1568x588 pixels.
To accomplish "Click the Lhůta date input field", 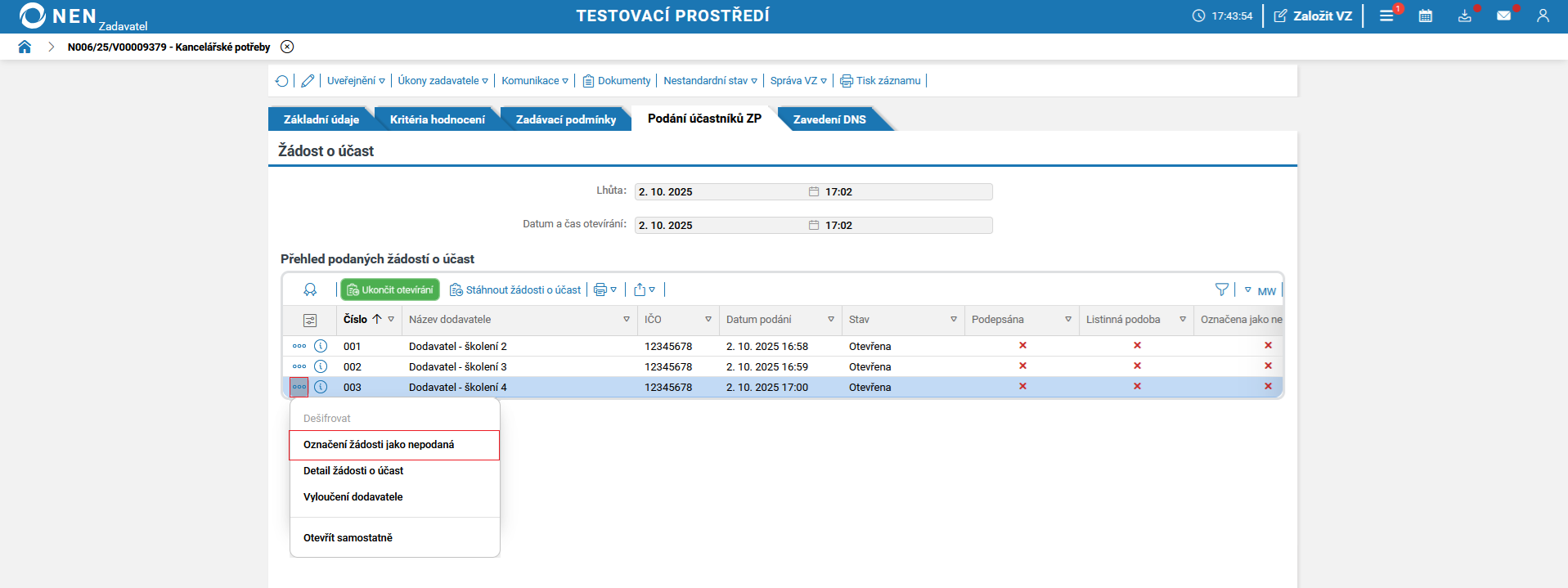I will coord(720,192).
